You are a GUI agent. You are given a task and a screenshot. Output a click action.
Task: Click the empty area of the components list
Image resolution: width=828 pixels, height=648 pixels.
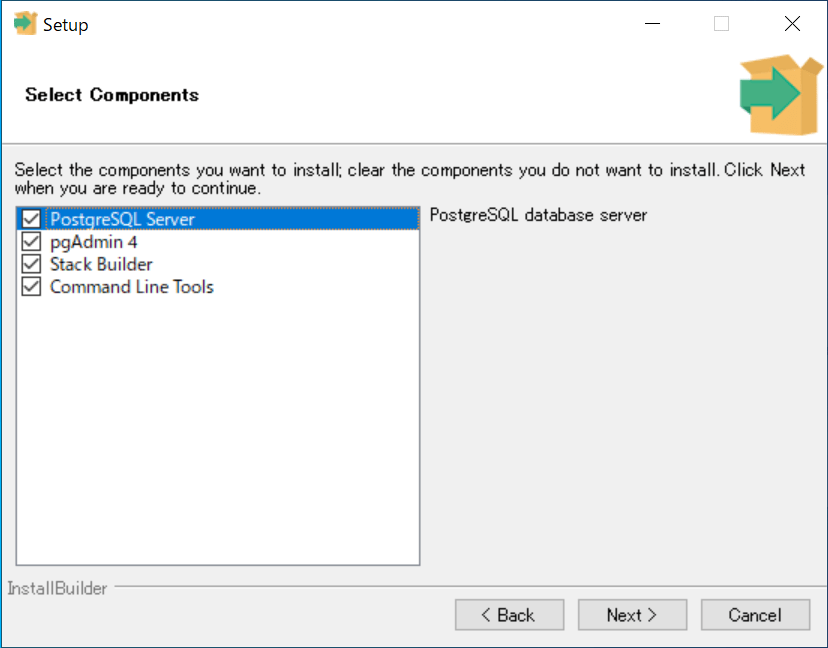point(218,430)
